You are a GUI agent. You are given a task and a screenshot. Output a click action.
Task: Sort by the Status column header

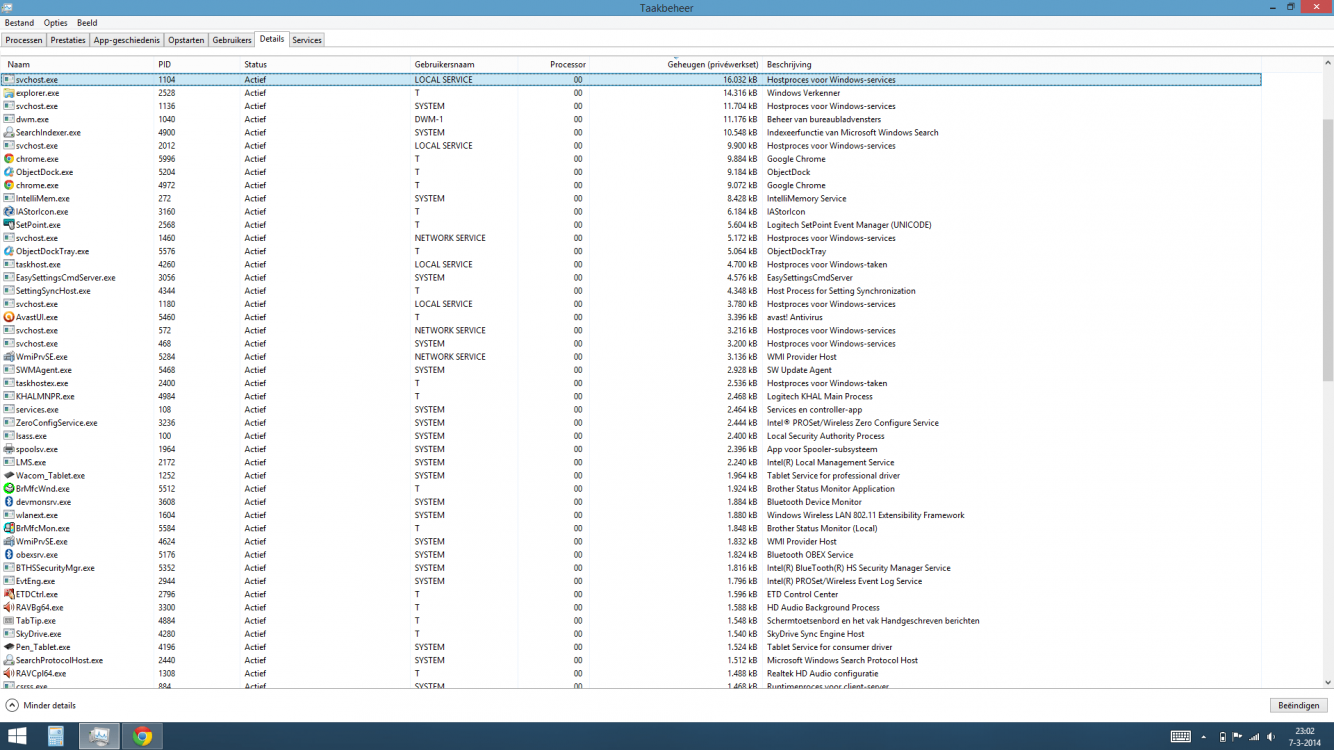326,64
